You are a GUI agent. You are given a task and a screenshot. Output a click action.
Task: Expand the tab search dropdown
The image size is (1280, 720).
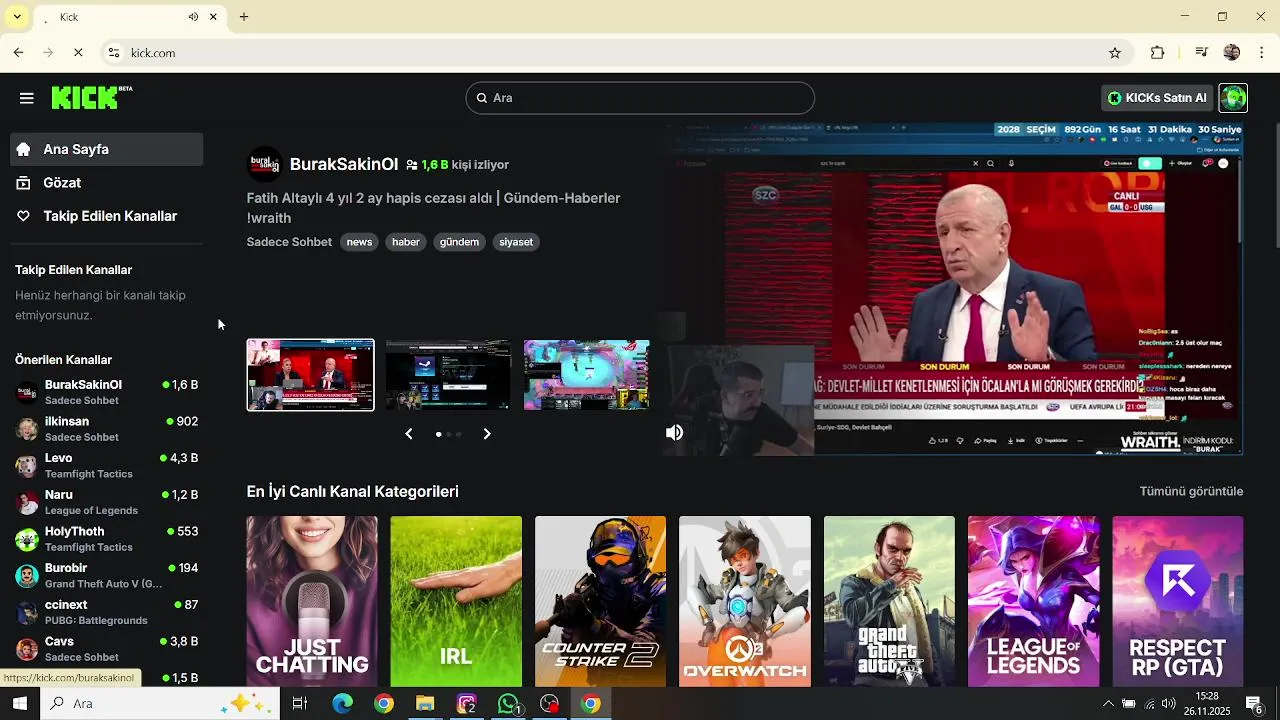coord(17,17)
